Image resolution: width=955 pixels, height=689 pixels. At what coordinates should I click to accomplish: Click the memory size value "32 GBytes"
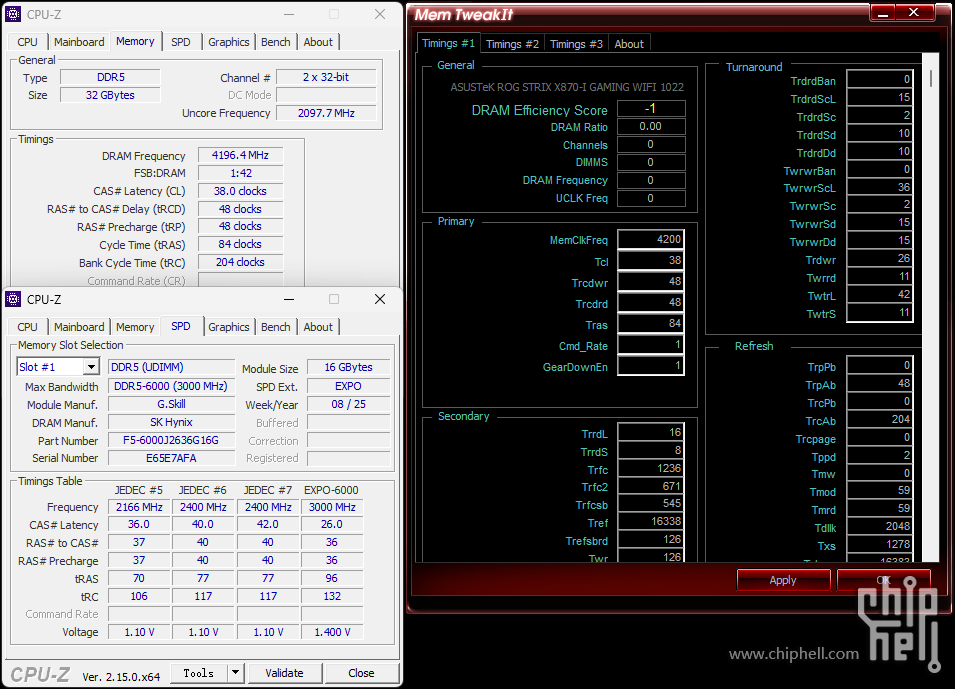pyautogui.click(x=110, y=95)
